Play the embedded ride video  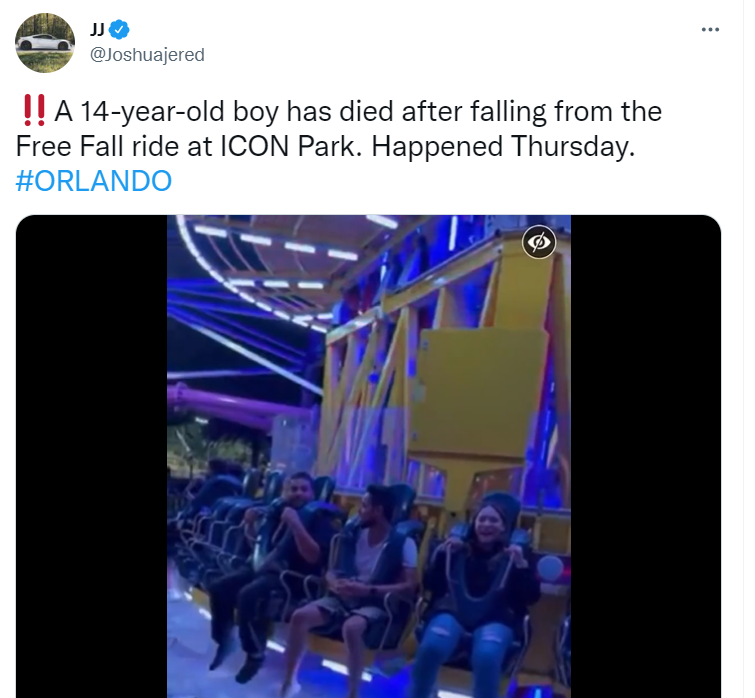tap(368, 456)
